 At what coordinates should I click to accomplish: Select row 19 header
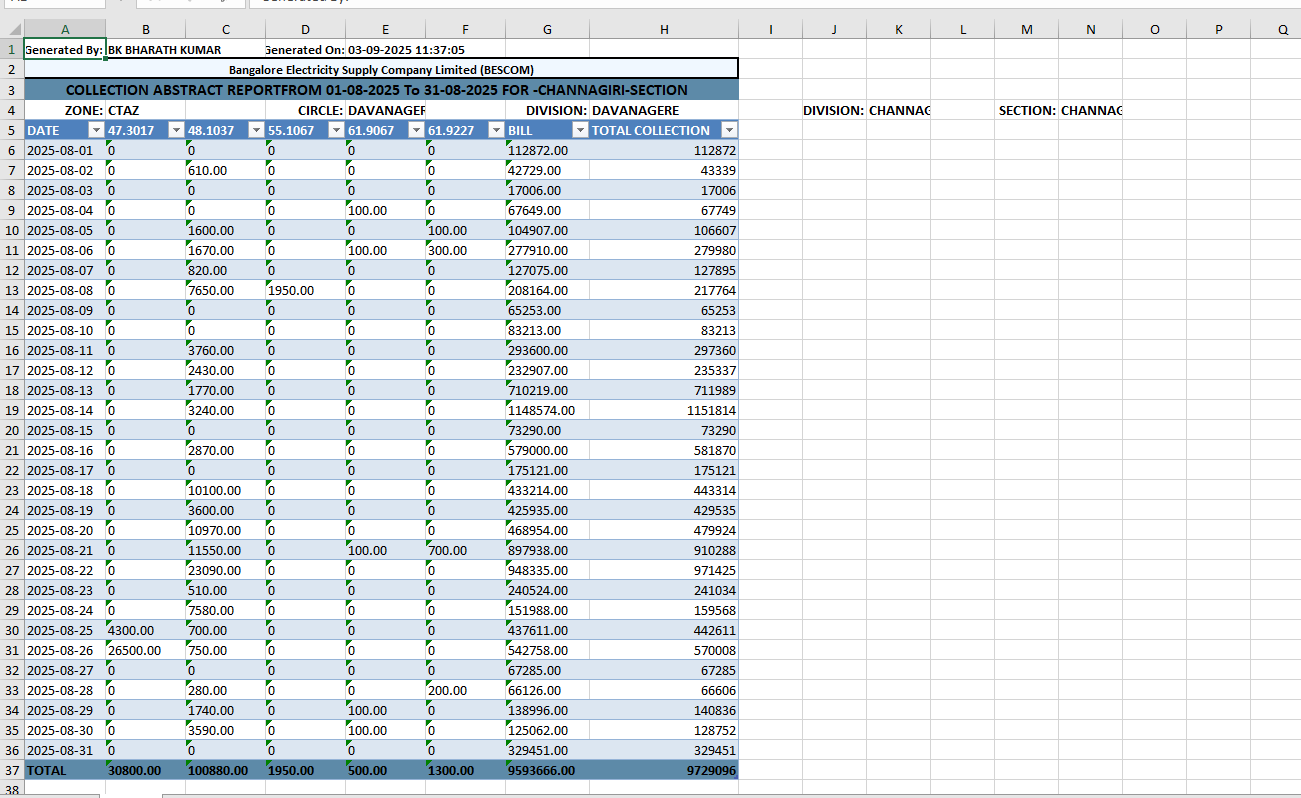click(x=12, y=411)
